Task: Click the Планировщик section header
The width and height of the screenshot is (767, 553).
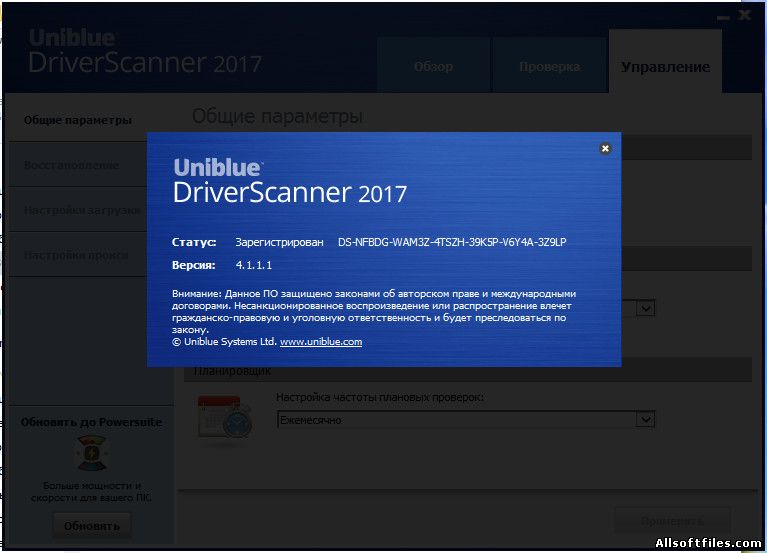Action: [x=232, y=371]
